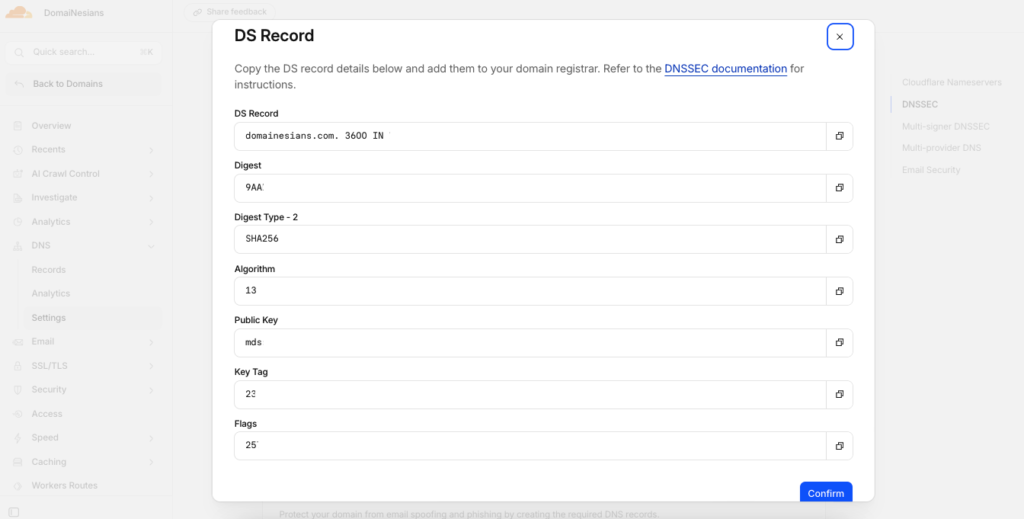
Task: Close the DS Record dialog
Action: pos(840,37)
